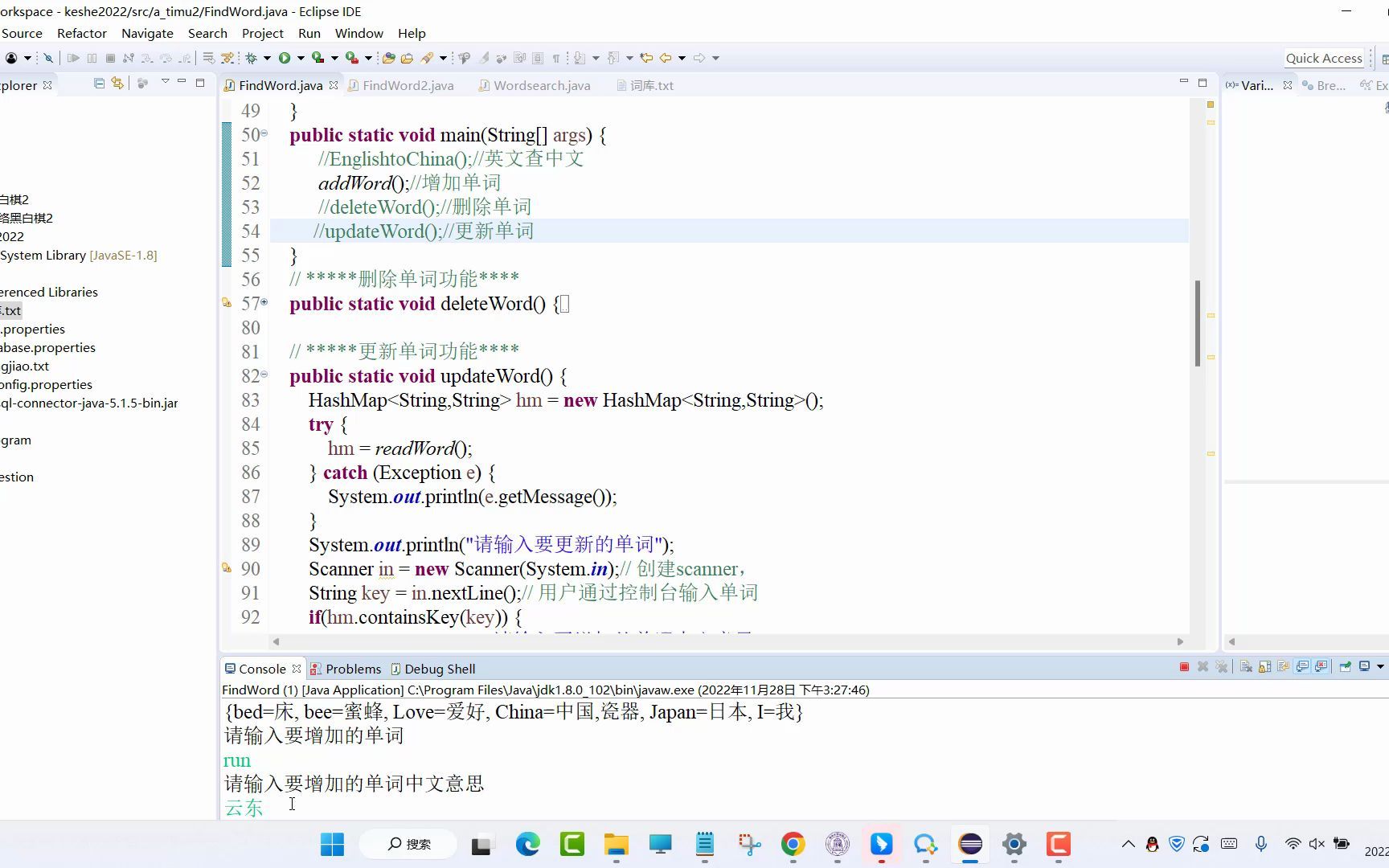Open the Search menu
The height and width of the screenshot is (868, 1389).
pos(207,34)
